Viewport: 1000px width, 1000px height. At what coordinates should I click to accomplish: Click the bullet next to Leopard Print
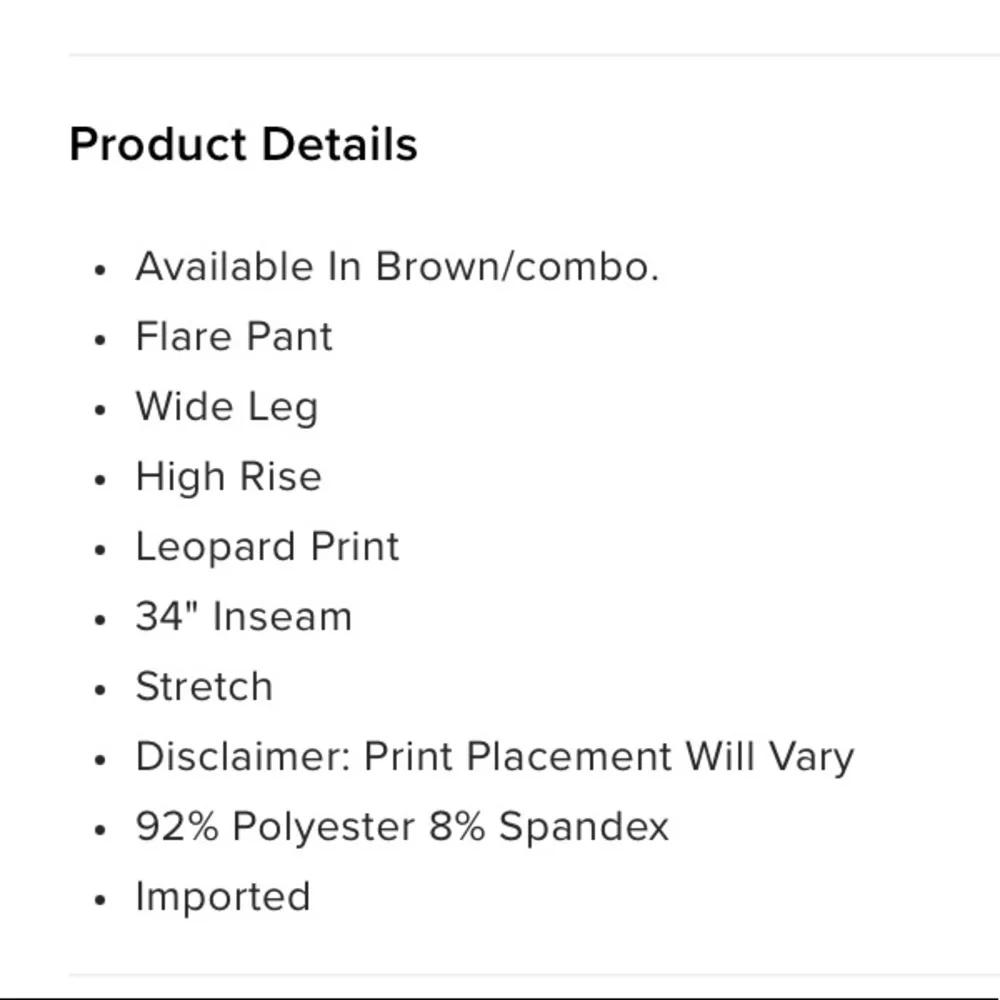99,550
